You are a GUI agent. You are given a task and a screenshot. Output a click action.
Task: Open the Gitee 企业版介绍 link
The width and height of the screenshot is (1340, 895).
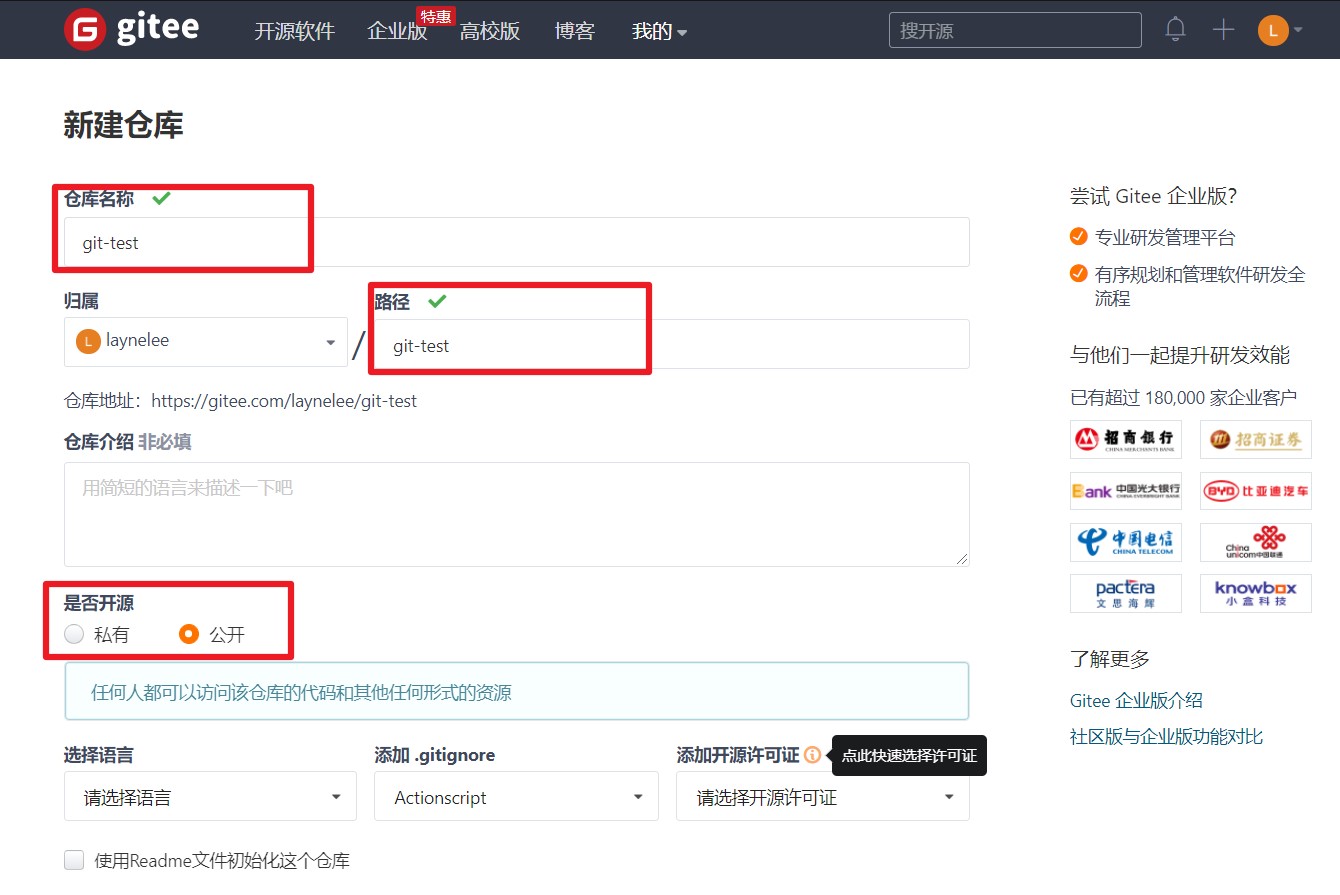click(1136, 701)
